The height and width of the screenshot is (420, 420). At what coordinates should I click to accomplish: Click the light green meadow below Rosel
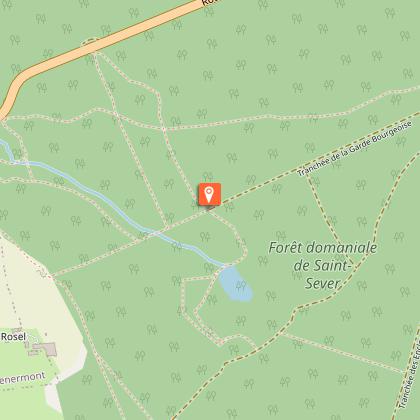point(20,400)
